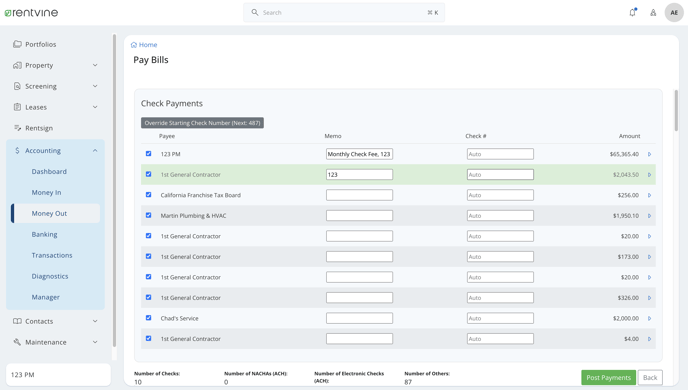Collapse the Accounting section chevron
The image size is (688, 390).
[95, 150]
